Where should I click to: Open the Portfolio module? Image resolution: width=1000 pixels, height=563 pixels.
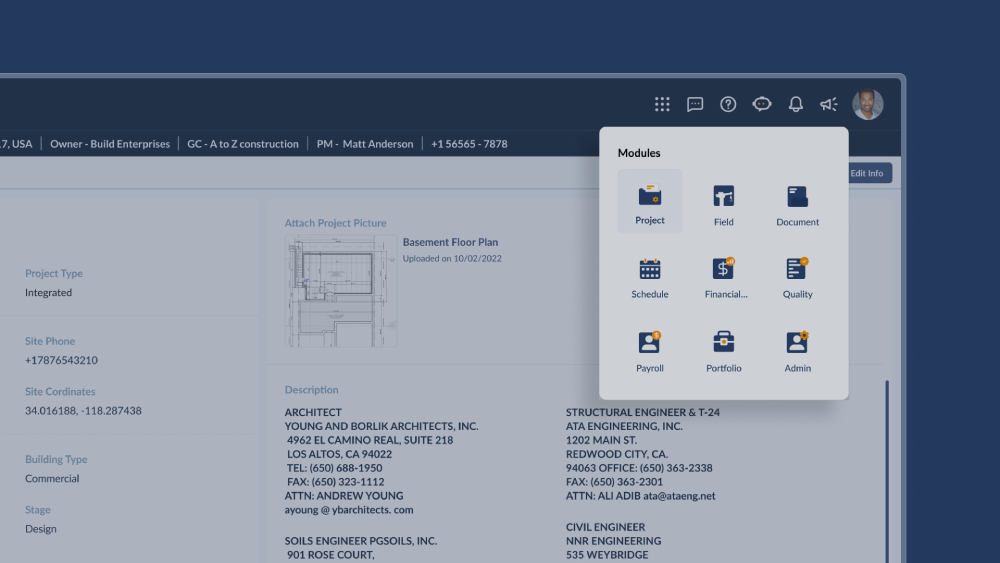723,351
